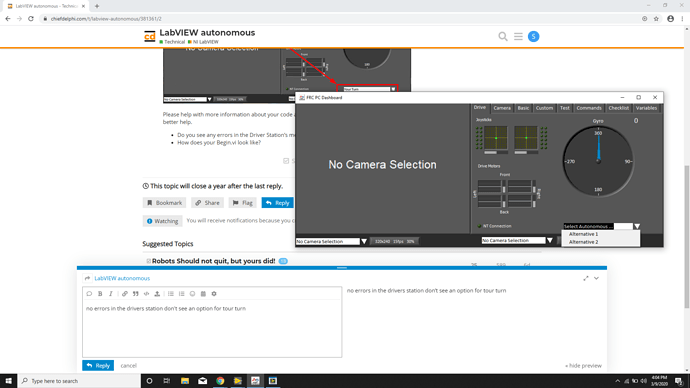This screenshot has width=690, height=388.
Task: Hide preview of the reply
Action: [x=583, y=366]
